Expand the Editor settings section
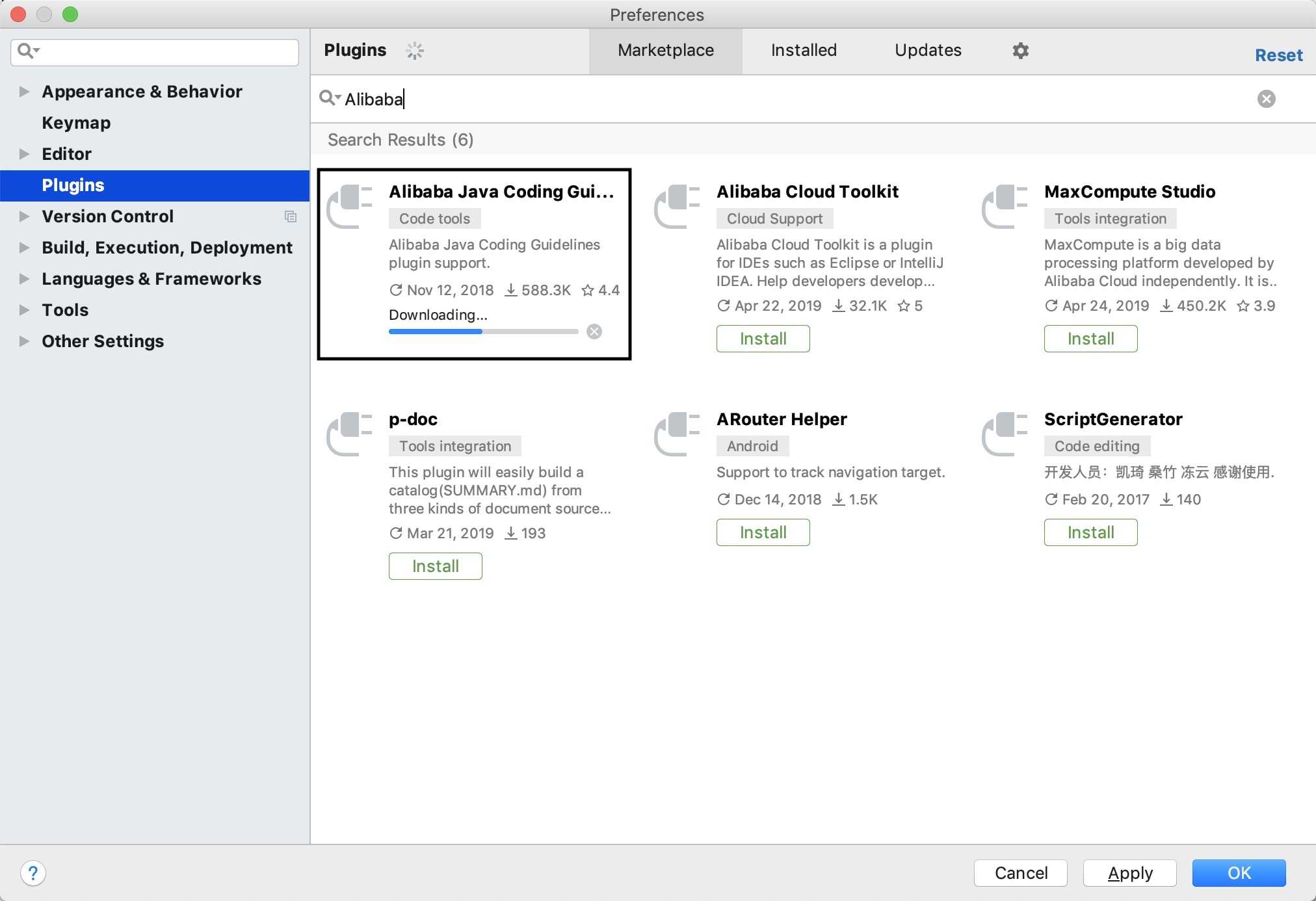 24,154
